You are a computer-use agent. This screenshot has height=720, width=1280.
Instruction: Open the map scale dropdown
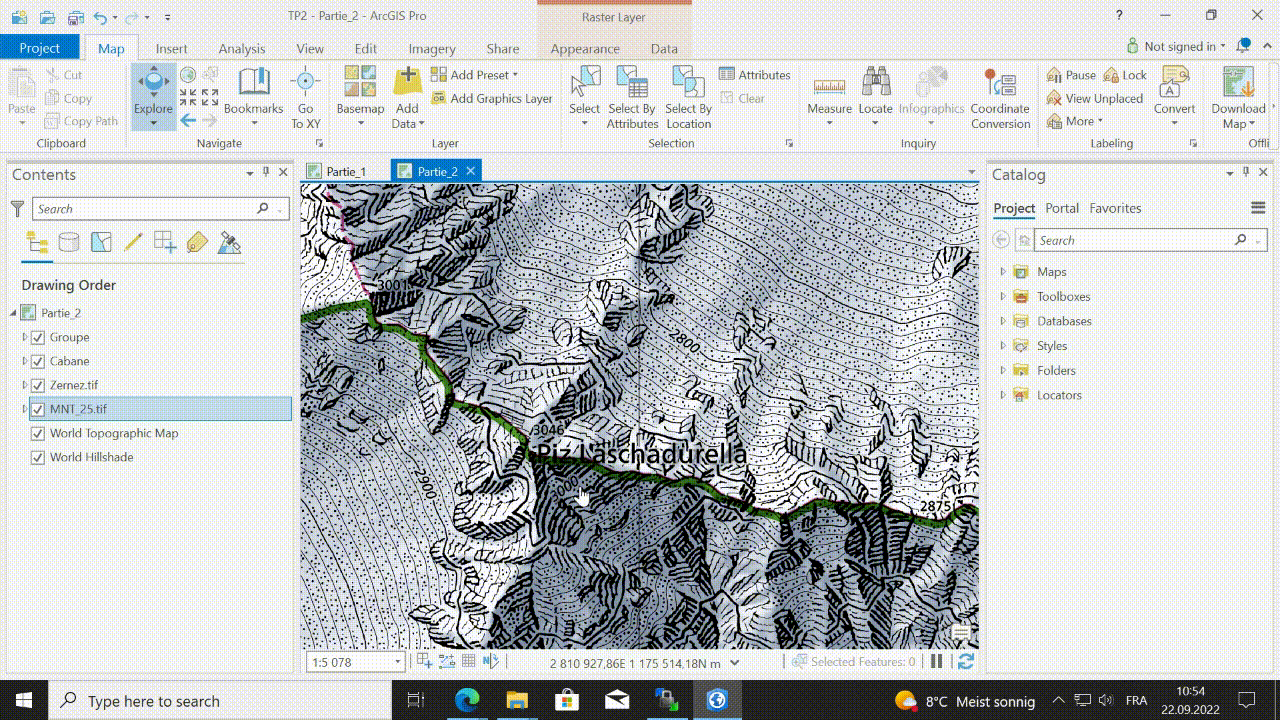[x=397, y=662]
